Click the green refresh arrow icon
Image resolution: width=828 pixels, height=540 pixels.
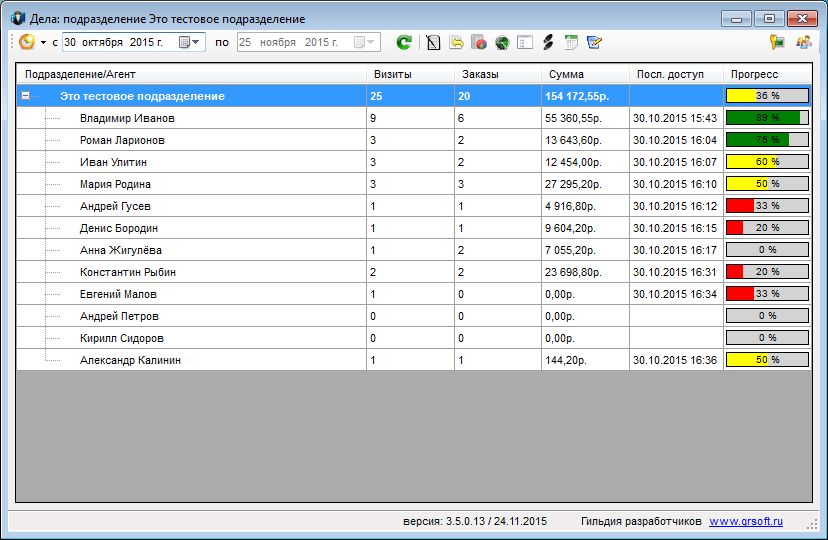tap(404, 42)
